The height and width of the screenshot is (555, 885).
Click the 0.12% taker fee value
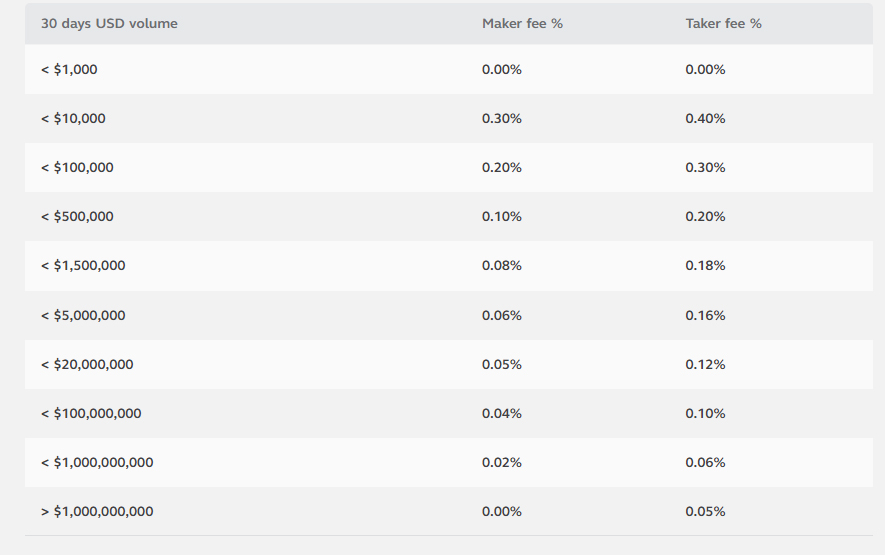[706, 365]
